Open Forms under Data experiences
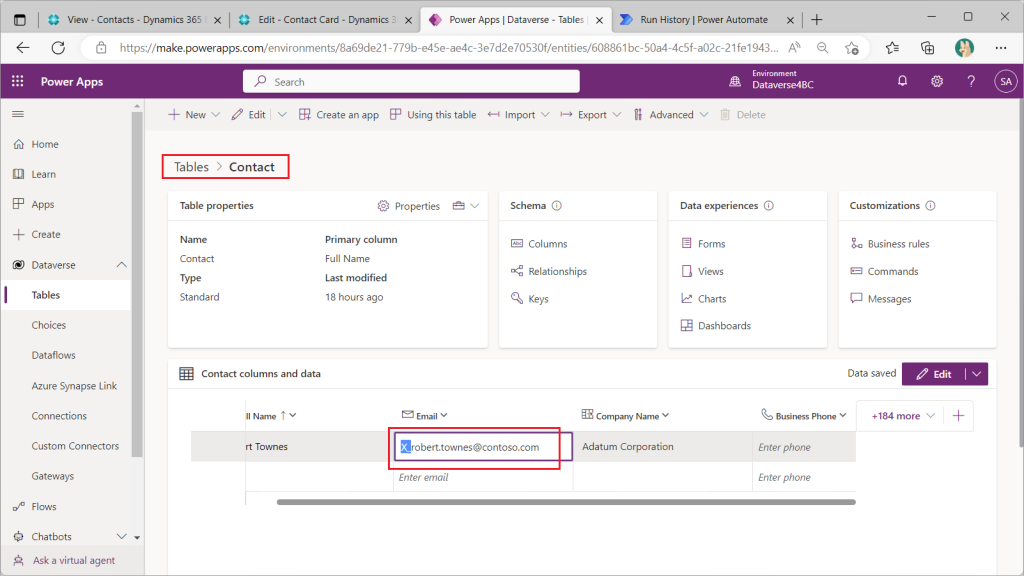The height and width of the screenshot is (576, 1024). (711, 244)
